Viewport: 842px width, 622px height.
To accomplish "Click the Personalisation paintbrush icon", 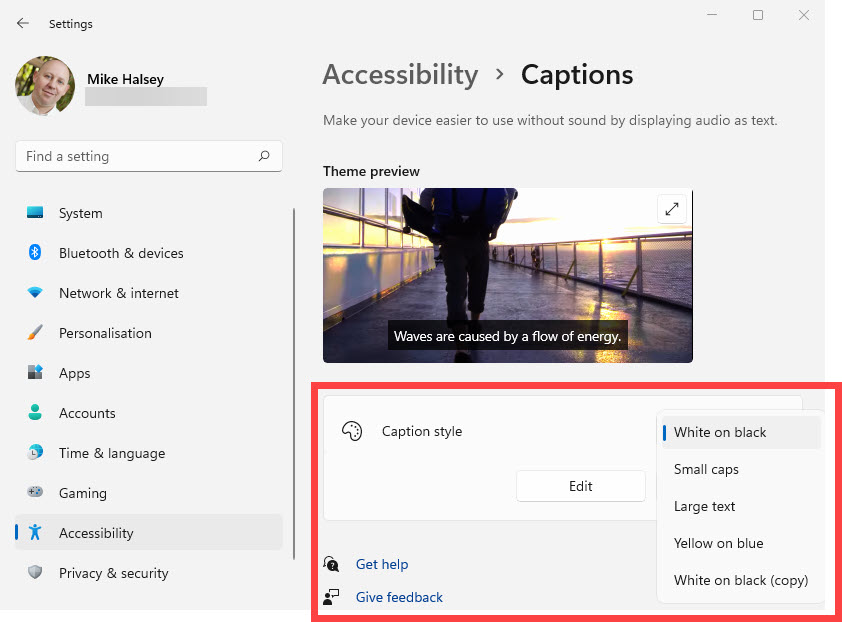I will 36,333.
